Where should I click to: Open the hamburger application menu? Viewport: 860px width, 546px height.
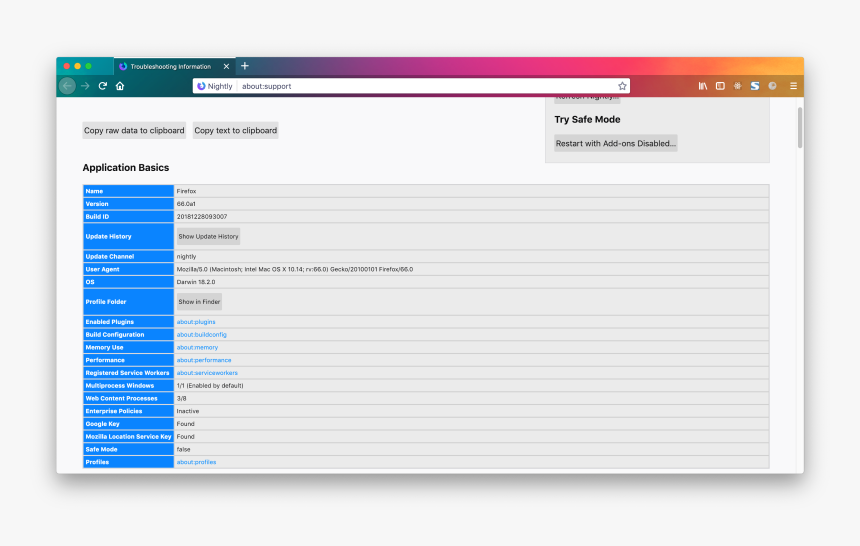793,86
